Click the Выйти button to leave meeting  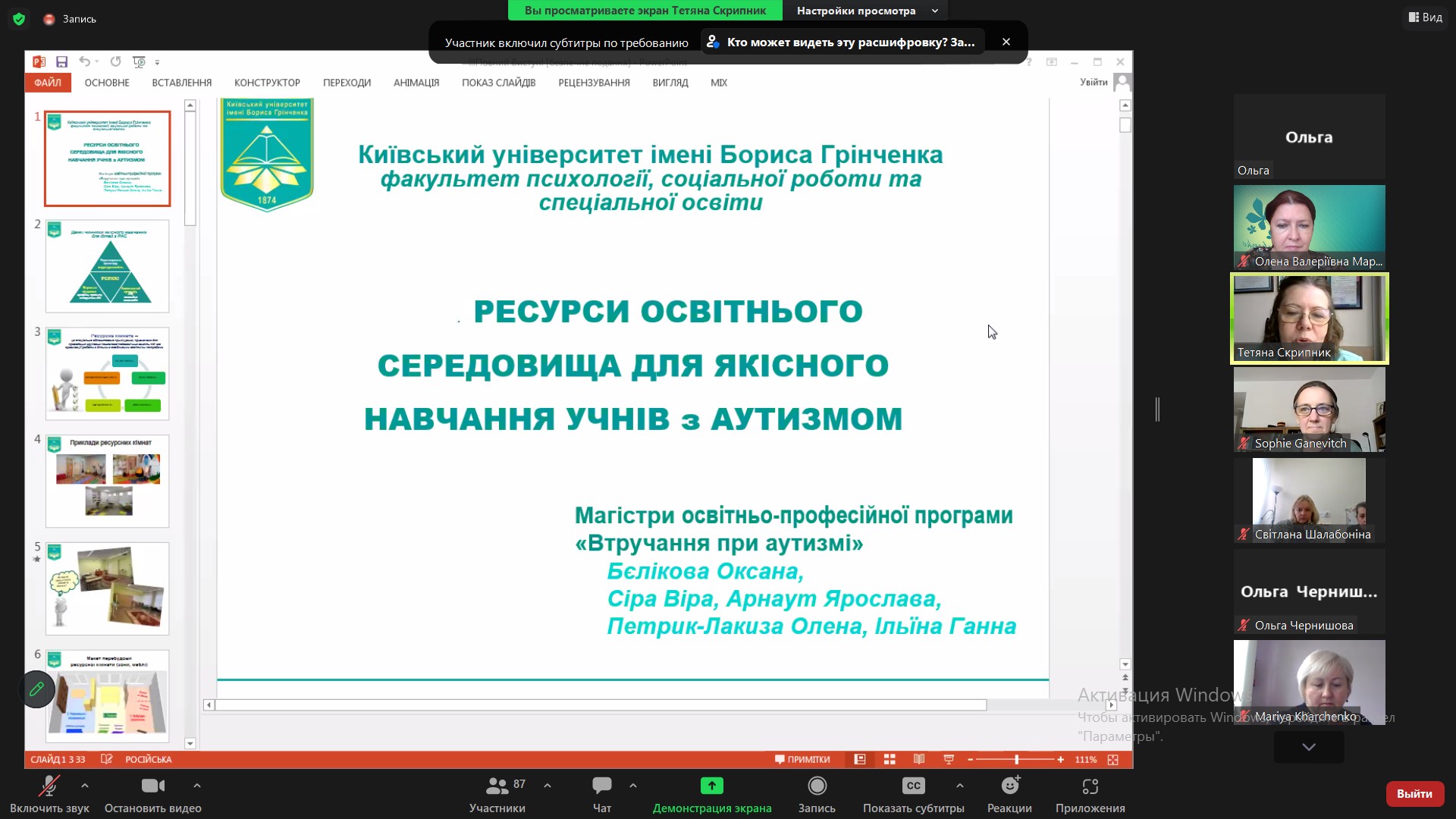coord(1414,792)
